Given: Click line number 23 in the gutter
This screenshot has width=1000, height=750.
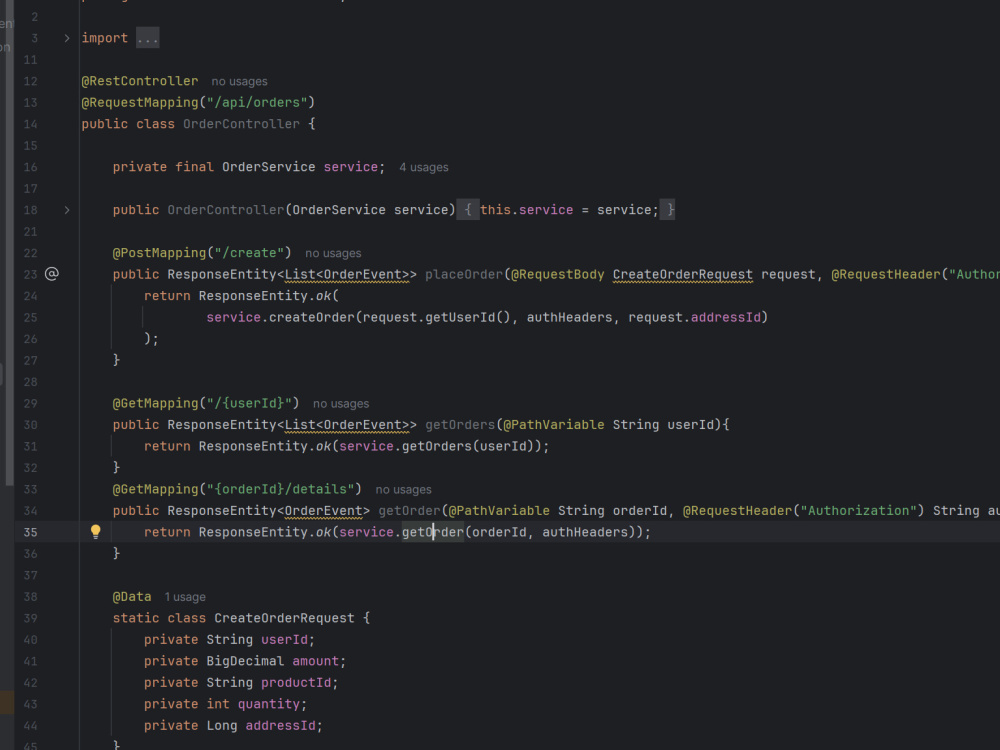Looking at the screenshot, I should click(x=31, y=274).
